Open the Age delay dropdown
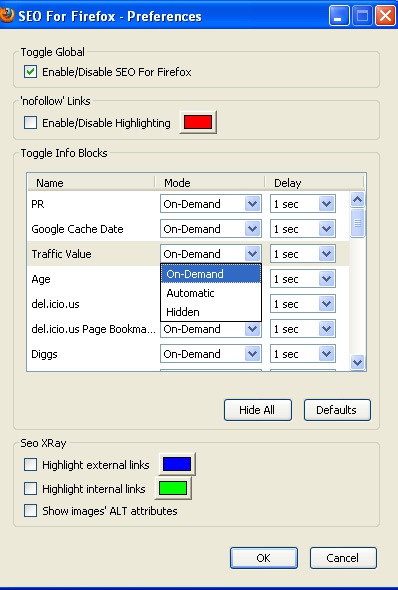The image size is (398, 590). coord(303,279)
